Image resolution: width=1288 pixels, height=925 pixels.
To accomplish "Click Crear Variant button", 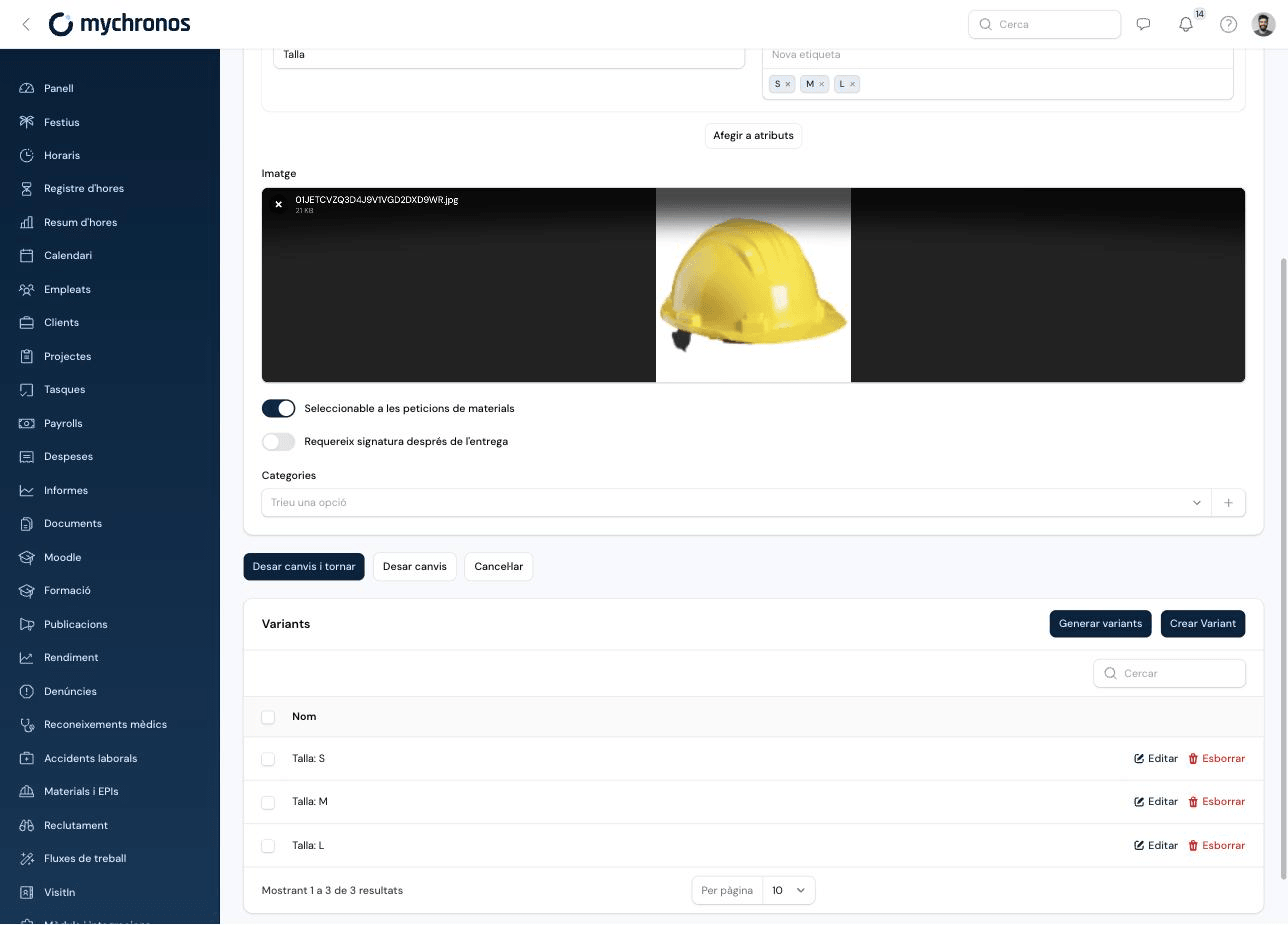I will click(x=1203, y=624).
